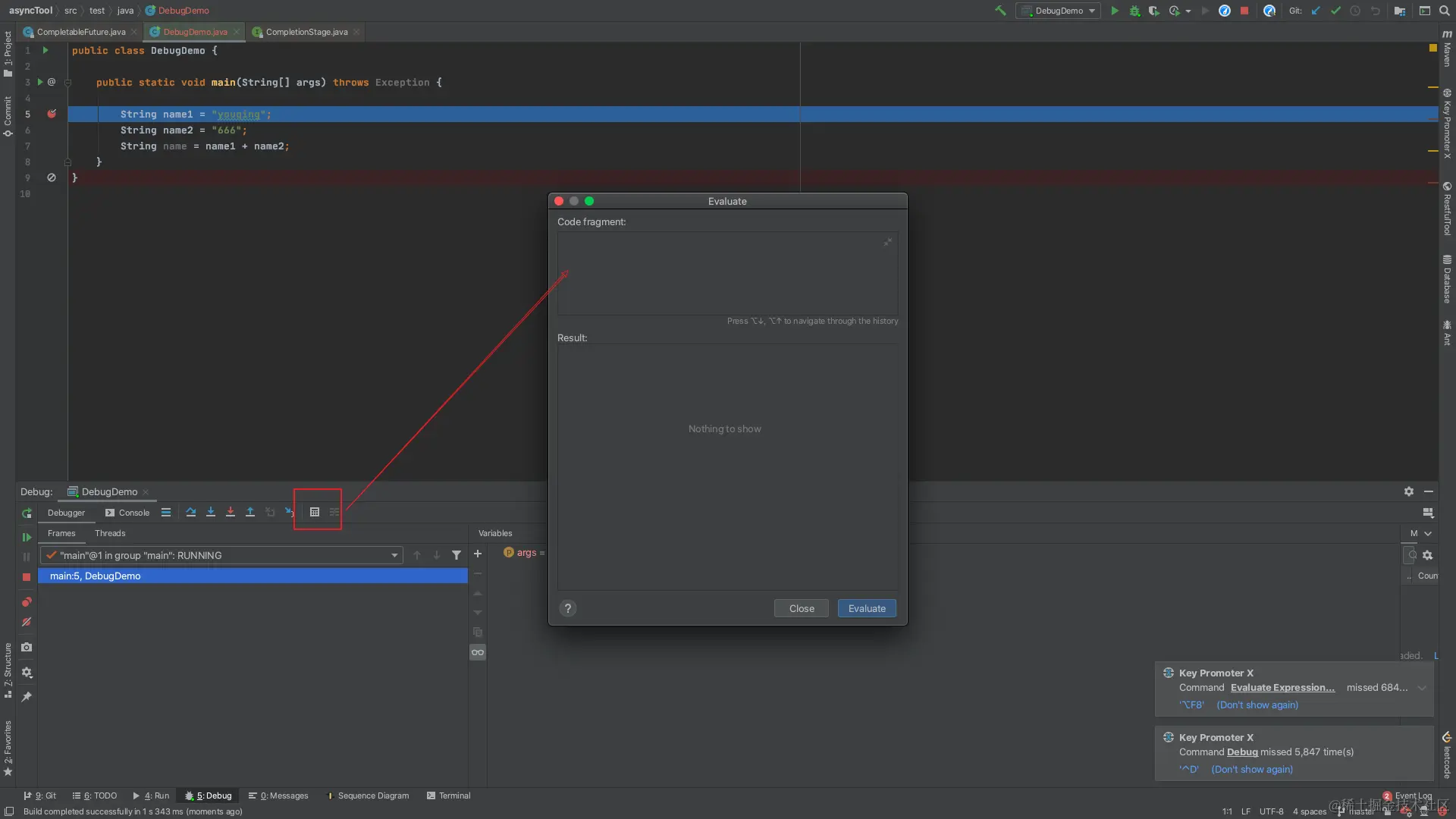The height and width of the screenshot is (819, 1456).
Task: Toggle the breakpoint on line 5
Action: (x=52, y=115)
